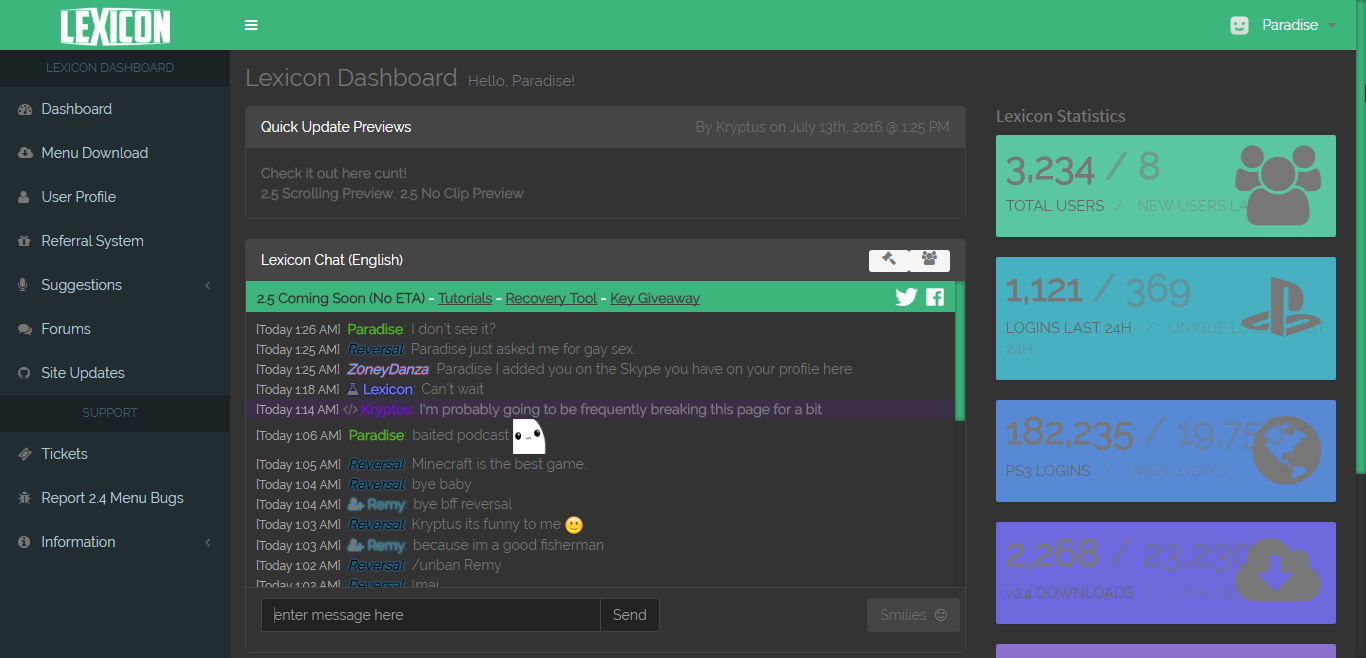The image size is (1366, 658).
Task: Click the Send button
Action: tap(630, 615)
